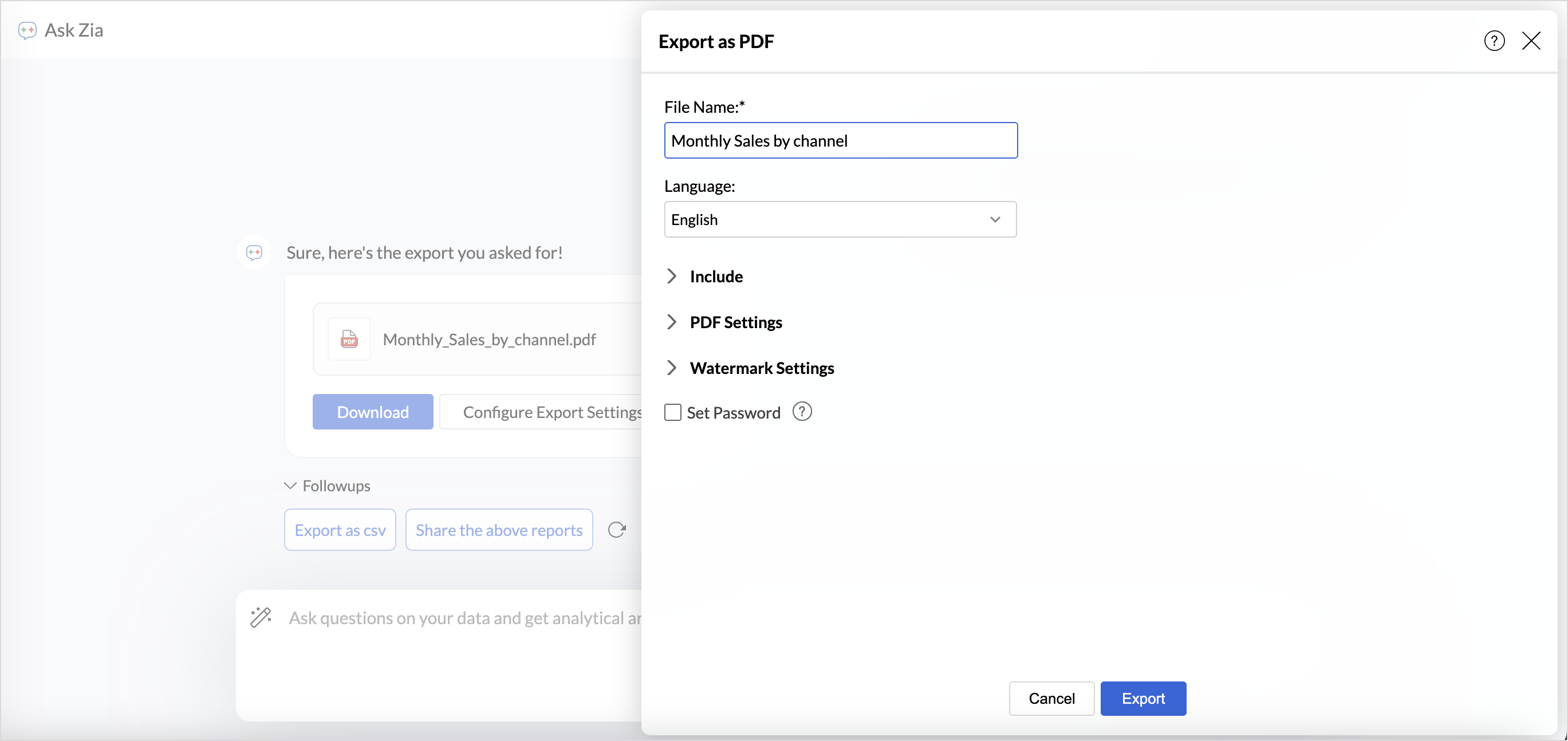Open the Language dropdown showing English
Screen dimensions: 1568x741
tap(840, 220)
